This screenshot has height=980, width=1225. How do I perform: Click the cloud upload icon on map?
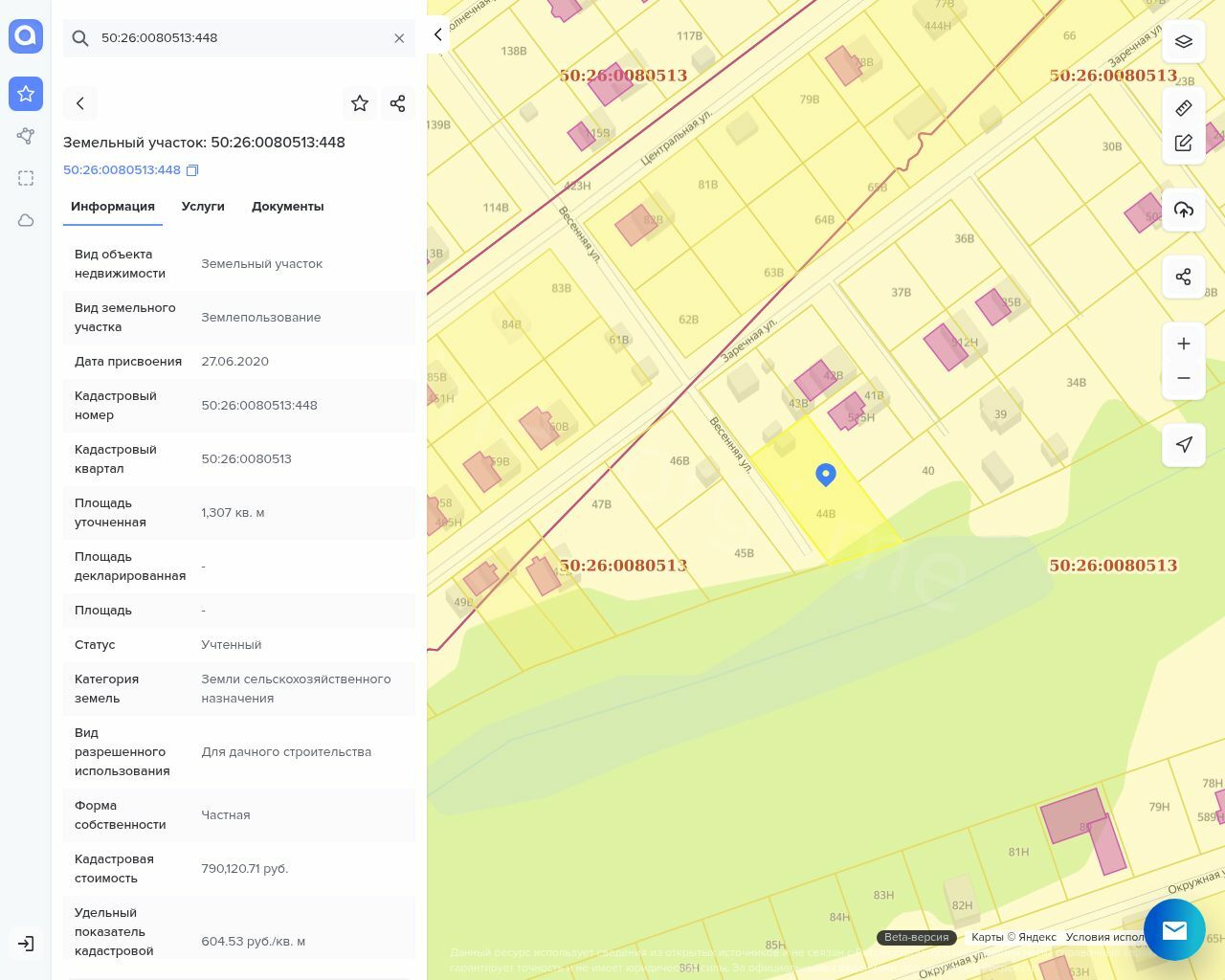[x=1184, y=210]
